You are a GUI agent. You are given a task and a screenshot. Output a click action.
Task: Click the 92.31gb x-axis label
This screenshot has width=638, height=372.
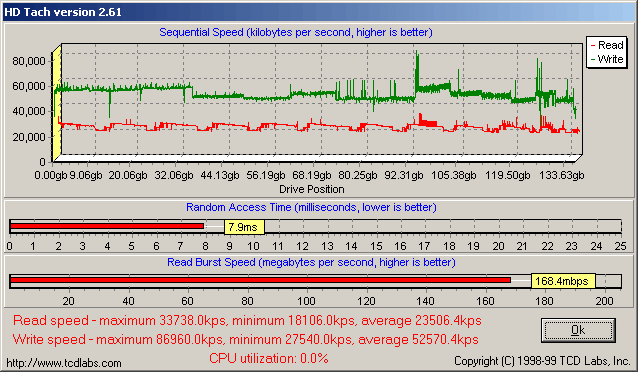click(404, 175)
